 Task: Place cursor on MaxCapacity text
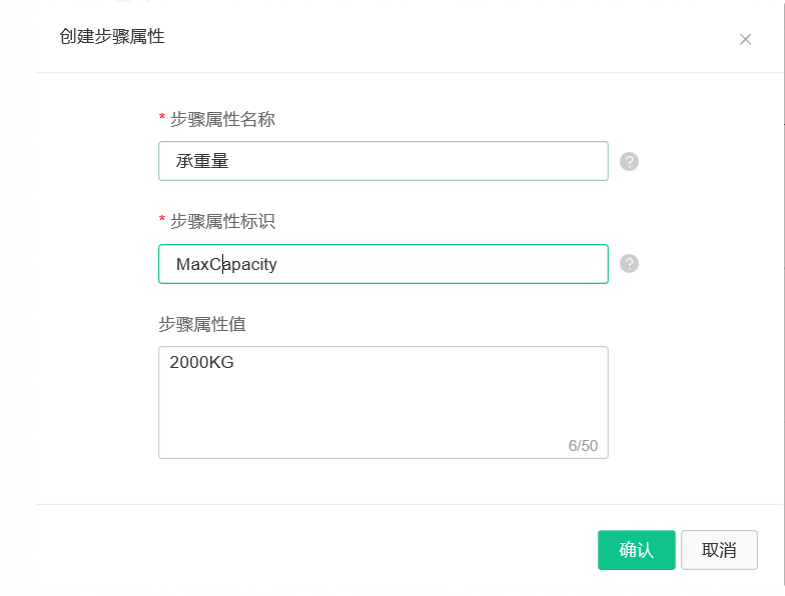[x=226, y=264]
